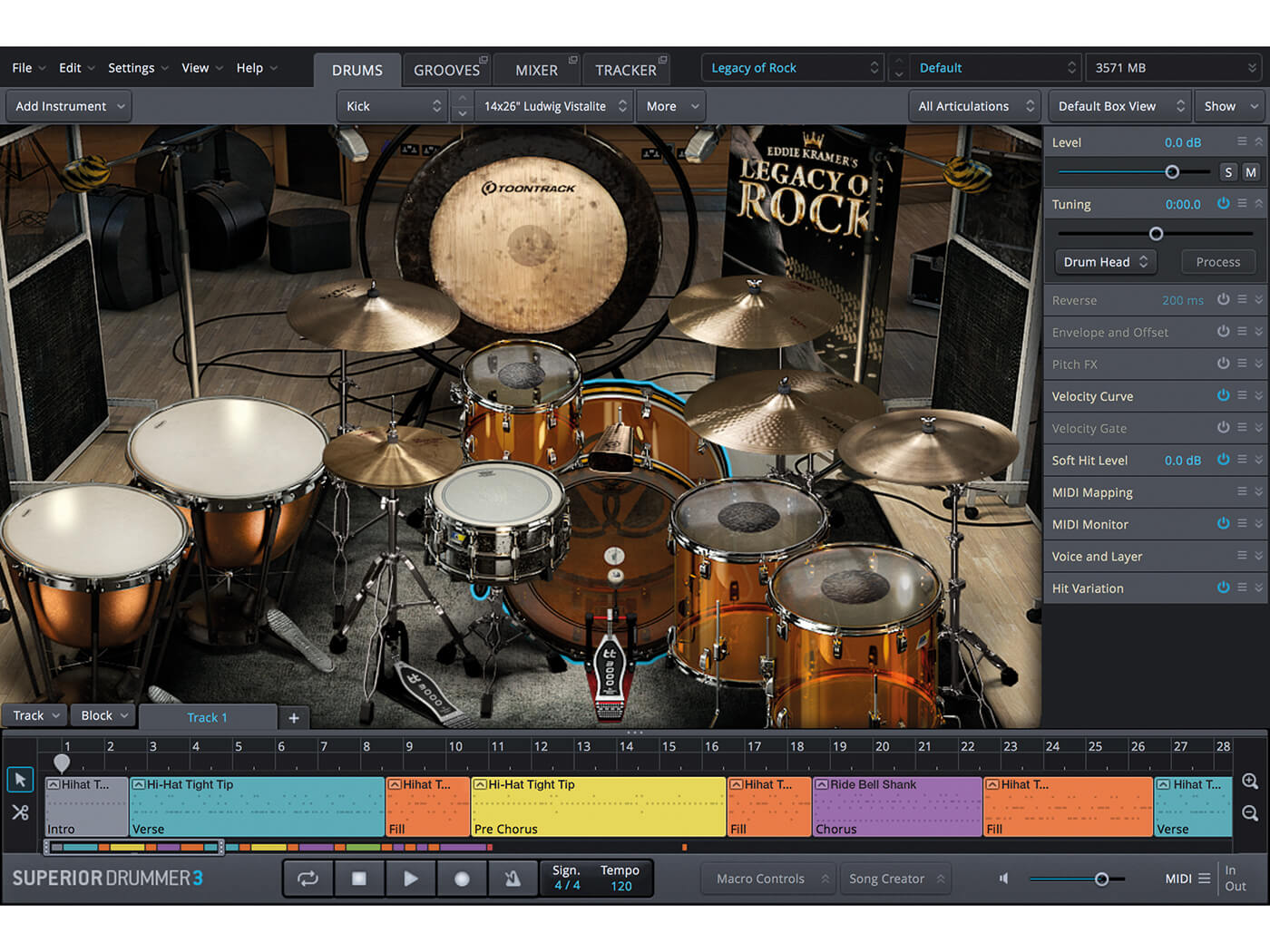Open the Drum Head tuning dropdown
Image resolution: width=1270 pixels, height=952 pixels.
(1105, 262)
